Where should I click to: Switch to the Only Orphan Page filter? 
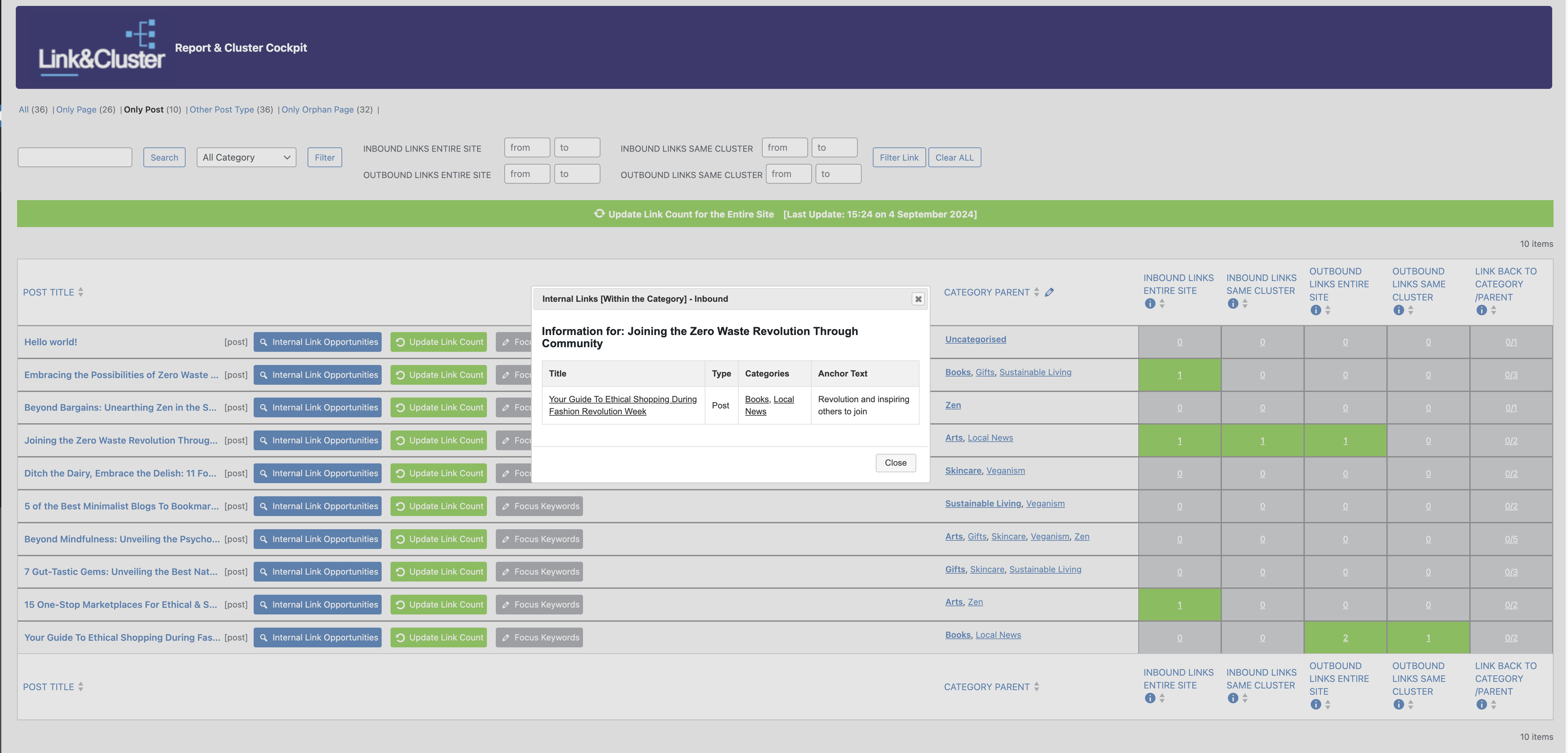[x=317, y=110]
